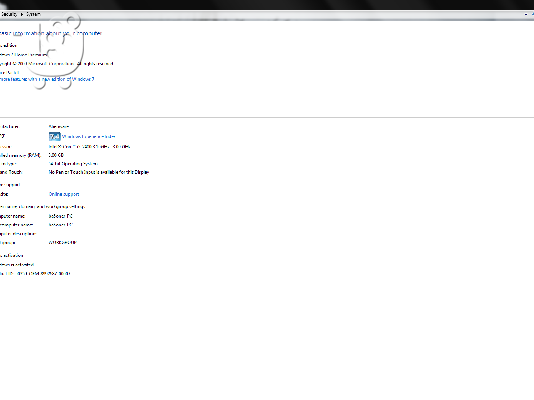Screen dimensions: 534x400
Task: Click the Computer name value
Action: coord(61,216)
